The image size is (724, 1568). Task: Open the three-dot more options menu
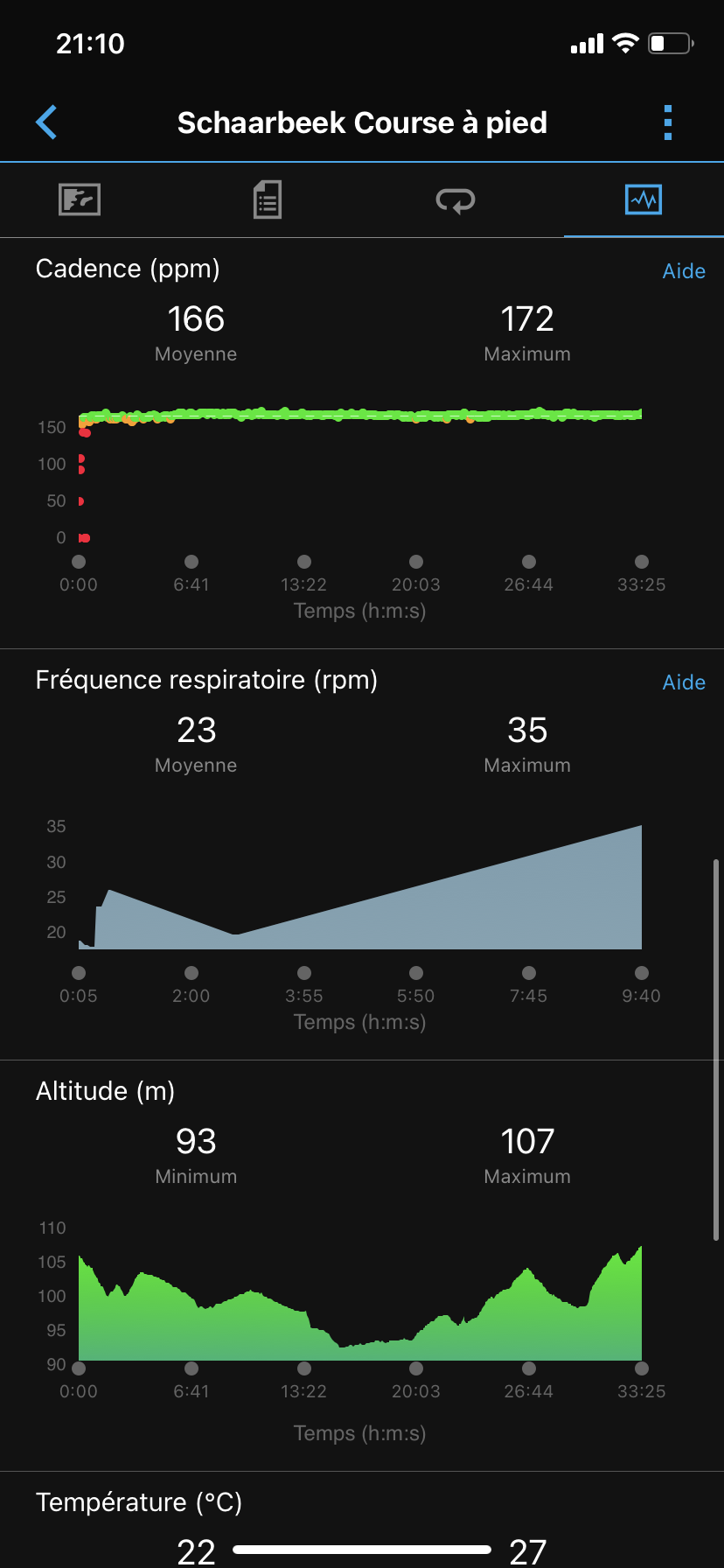click(x=668, y=122)
